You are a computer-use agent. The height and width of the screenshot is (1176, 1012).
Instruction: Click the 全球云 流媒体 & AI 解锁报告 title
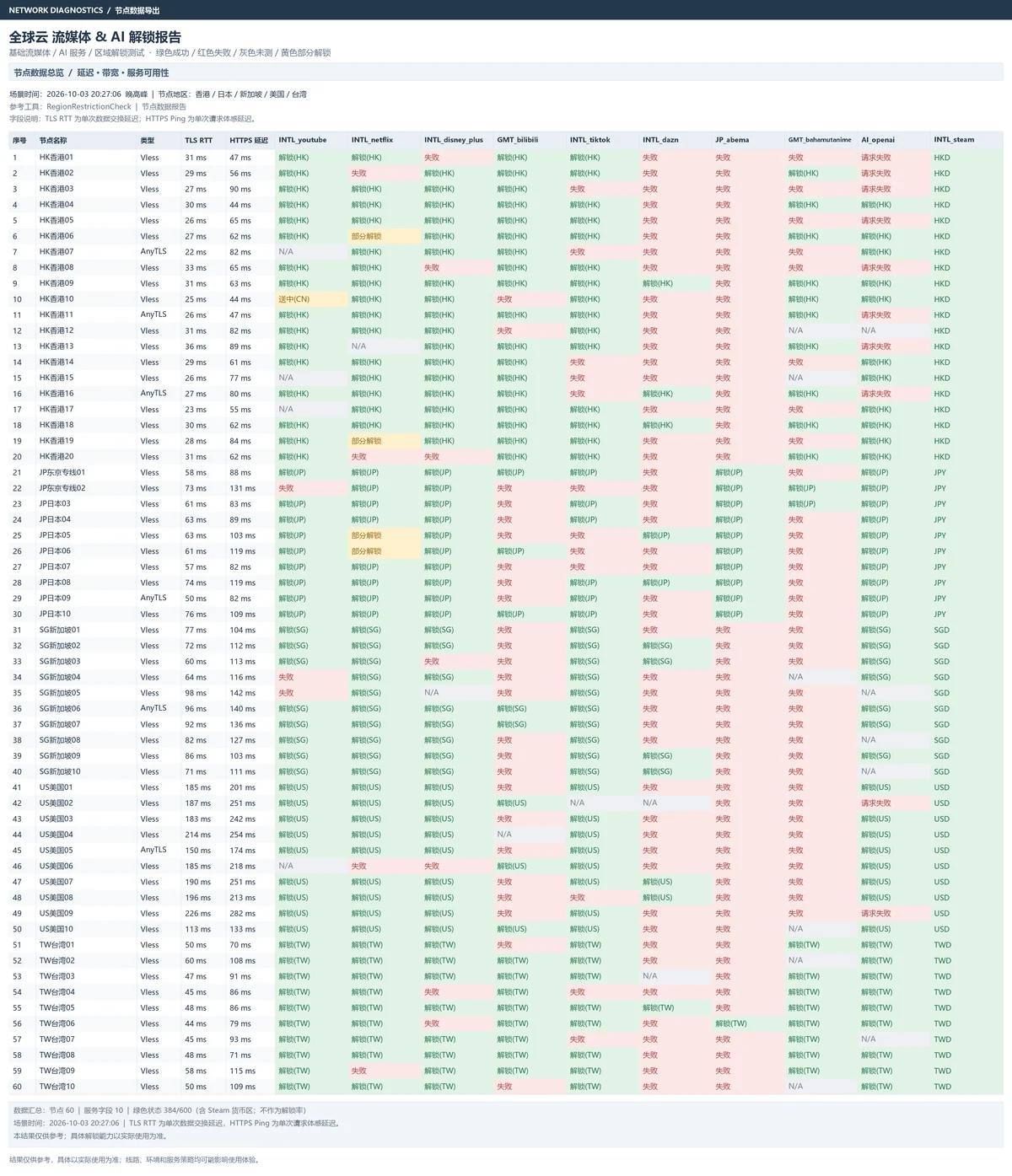tap(95, 37)
